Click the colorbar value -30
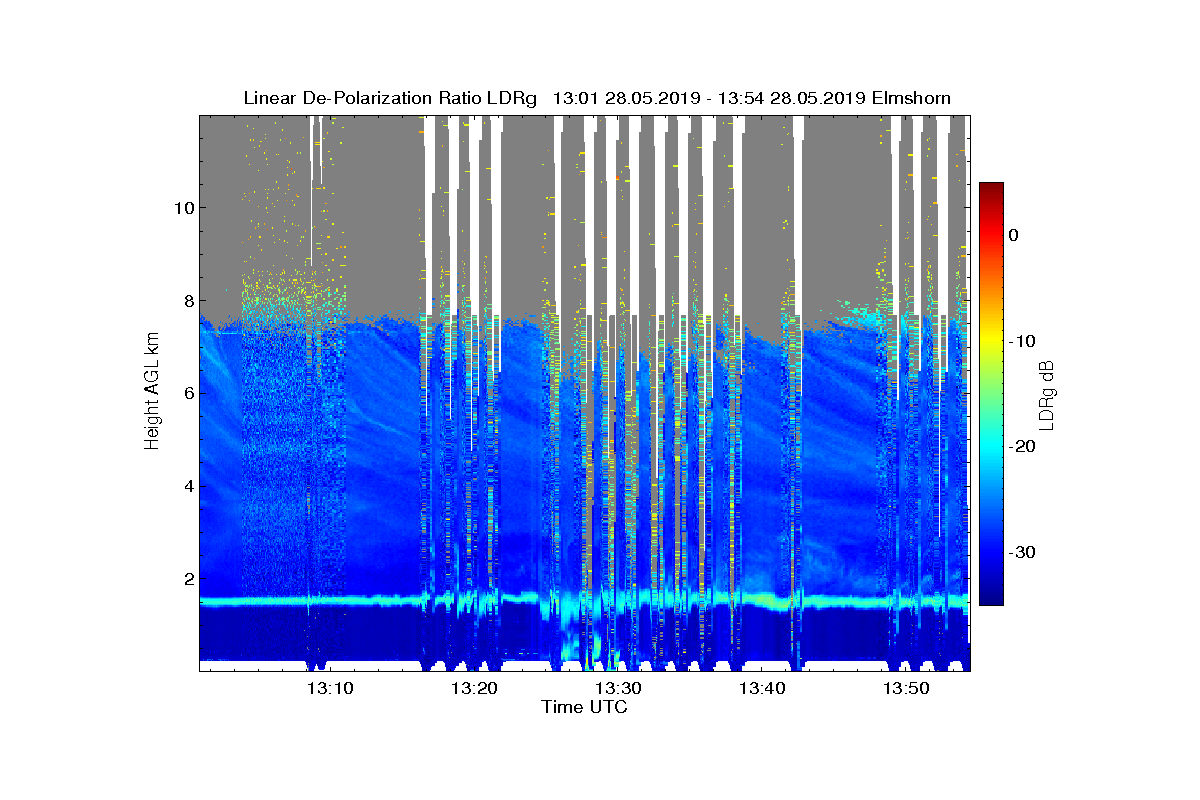Viewport: 1200px width, 800px height. [x=1020, y=553]
